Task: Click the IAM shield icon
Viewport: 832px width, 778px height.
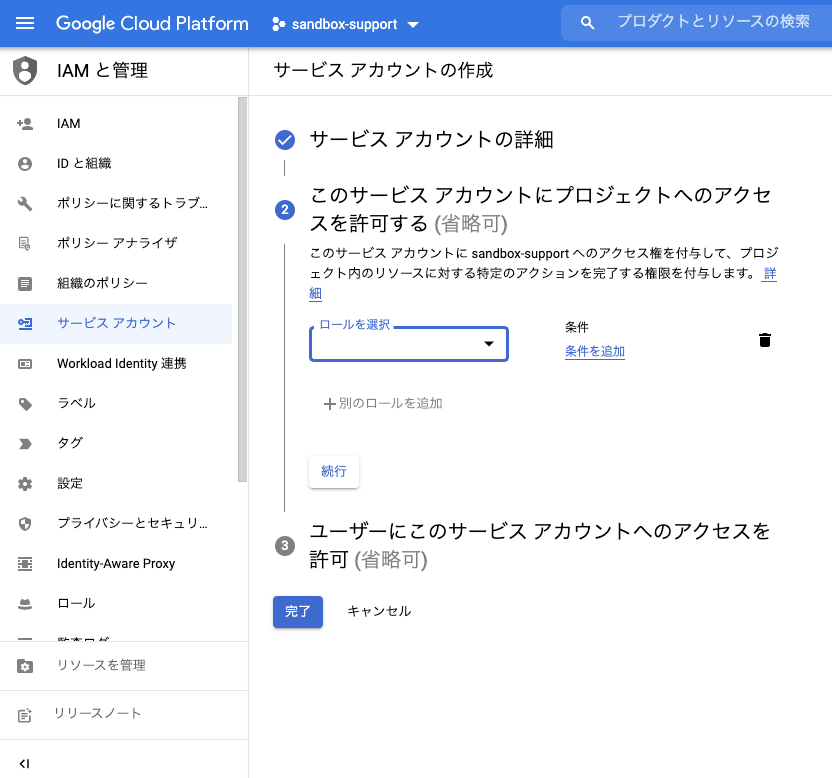Action: pos(25,71)
